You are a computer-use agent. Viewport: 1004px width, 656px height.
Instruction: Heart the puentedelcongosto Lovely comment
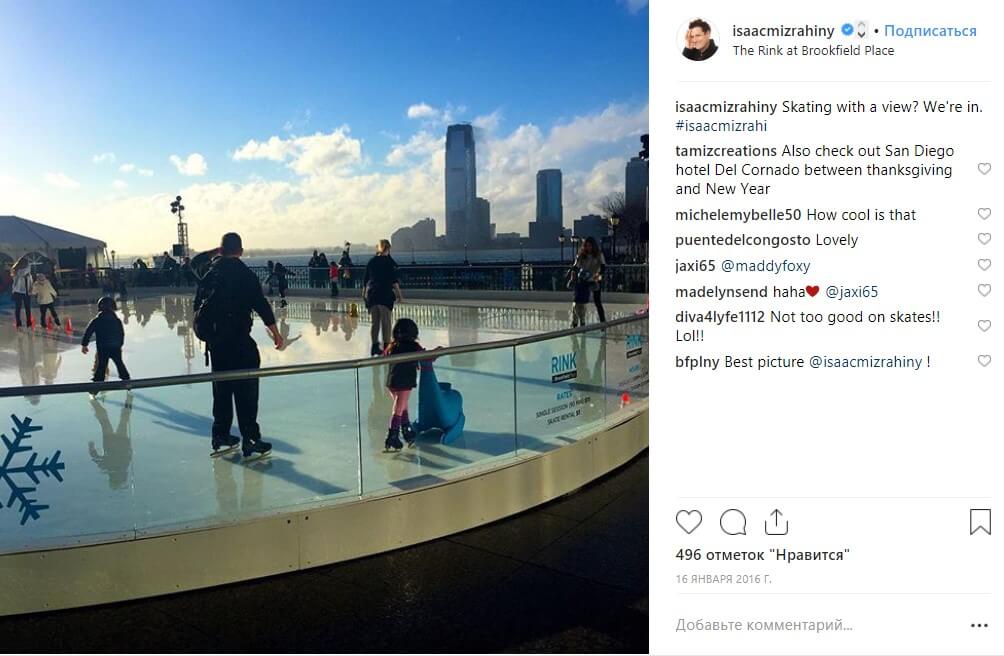click(x=984, y=239)
